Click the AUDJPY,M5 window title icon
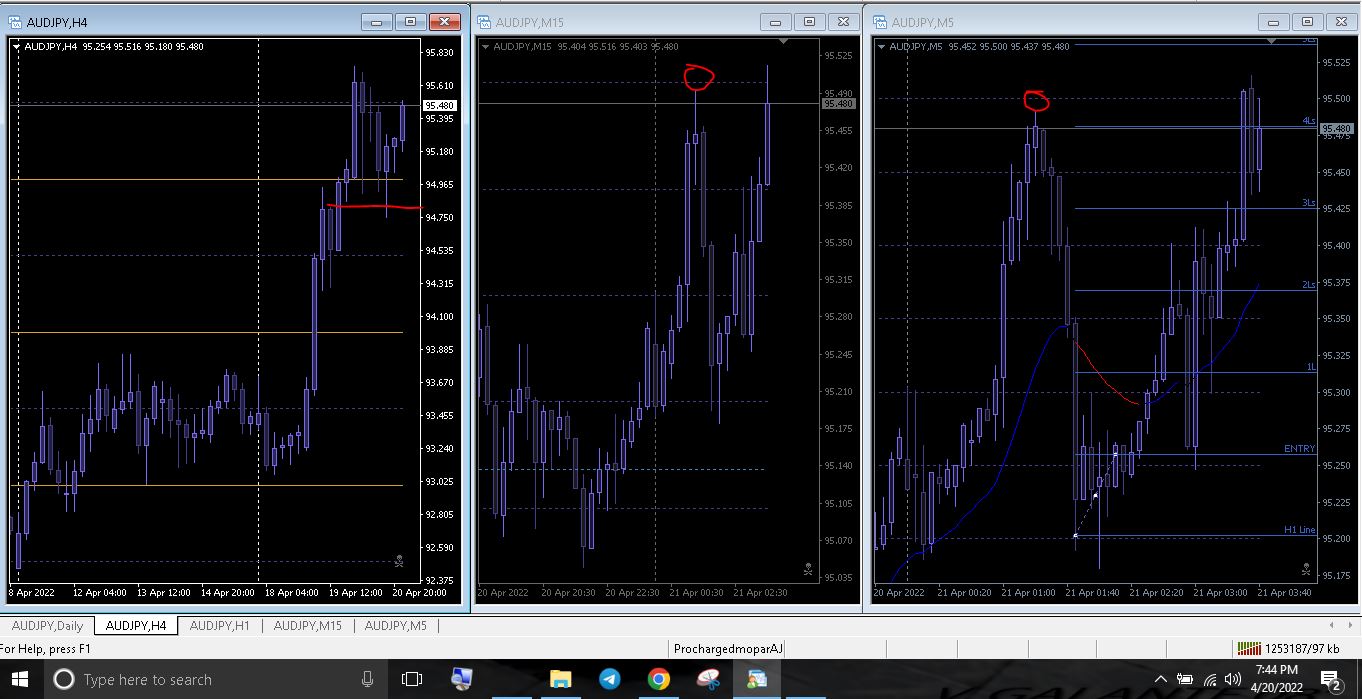 pos(881,21)
